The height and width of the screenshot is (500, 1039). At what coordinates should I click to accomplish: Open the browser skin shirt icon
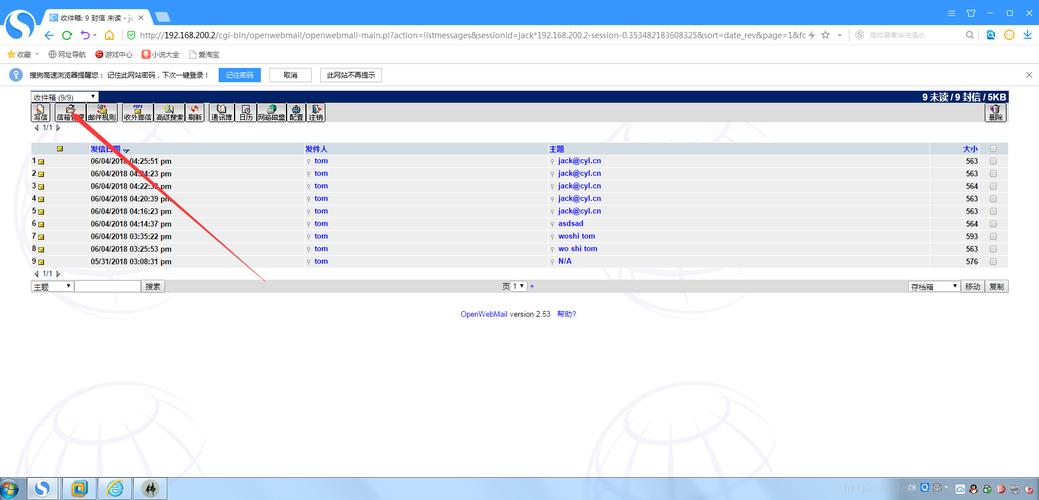(x=971, y=13)
